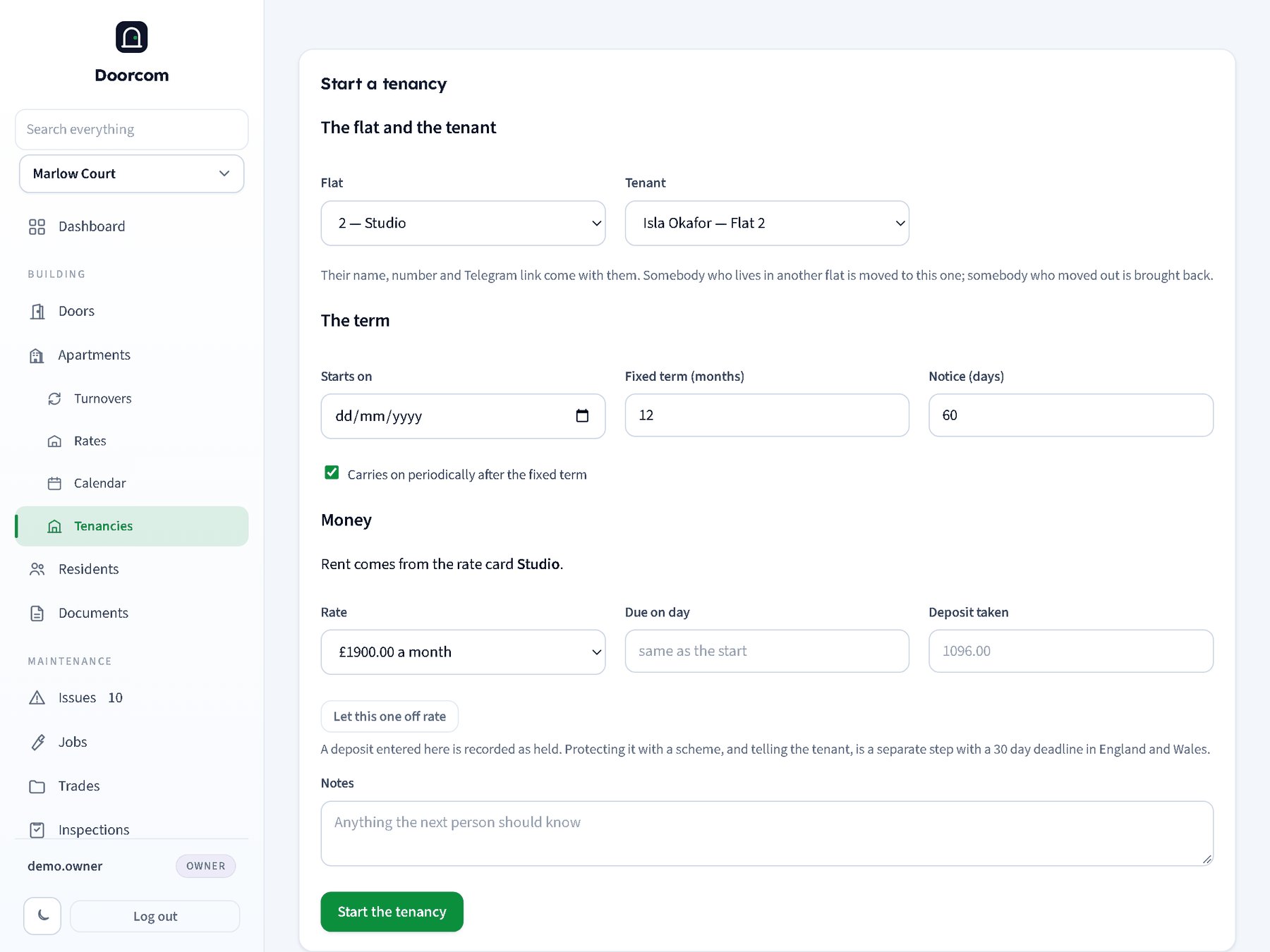The height and width of the screenshot is (952, 1270).
Task: Click the Notes text area
Action: 767,834
